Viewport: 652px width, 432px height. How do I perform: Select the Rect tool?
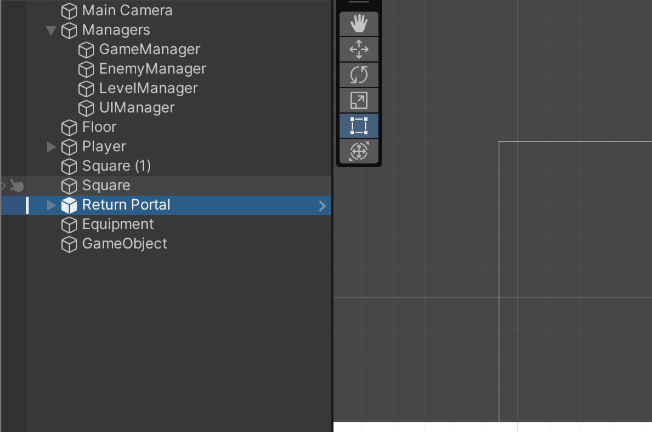point(359,126)
